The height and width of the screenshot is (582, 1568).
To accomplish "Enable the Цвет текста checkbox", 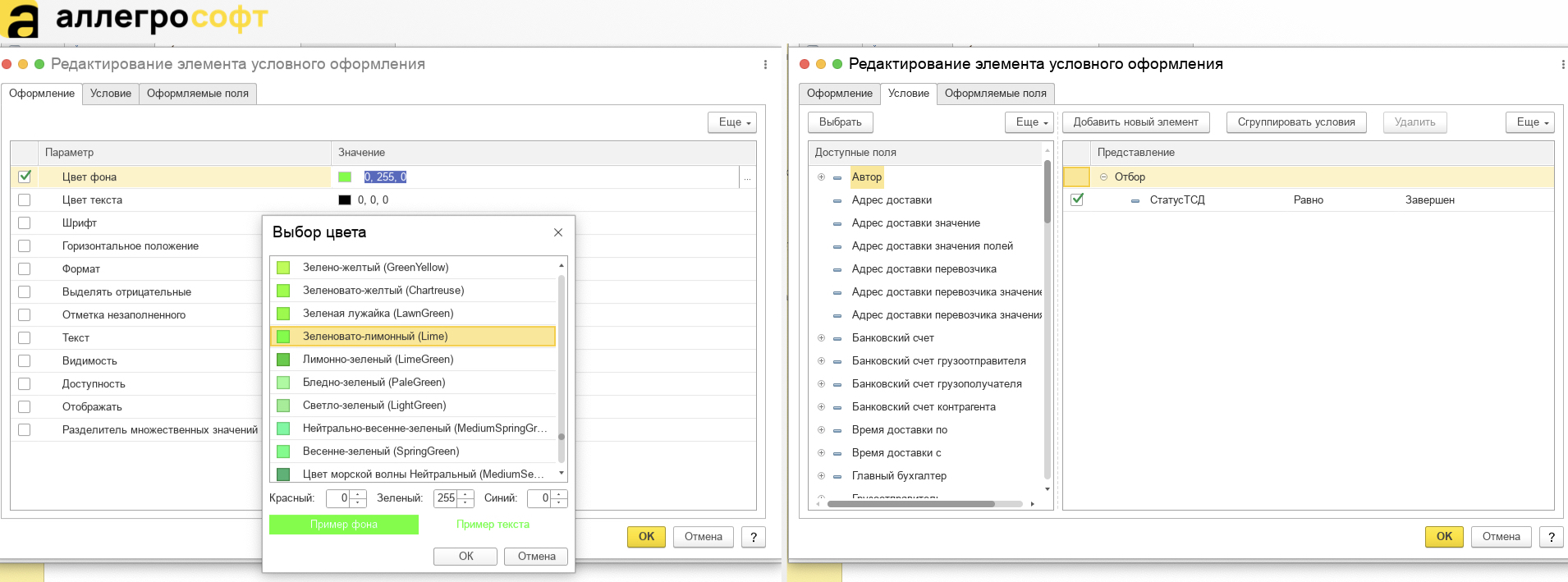I will pos(25,200).
